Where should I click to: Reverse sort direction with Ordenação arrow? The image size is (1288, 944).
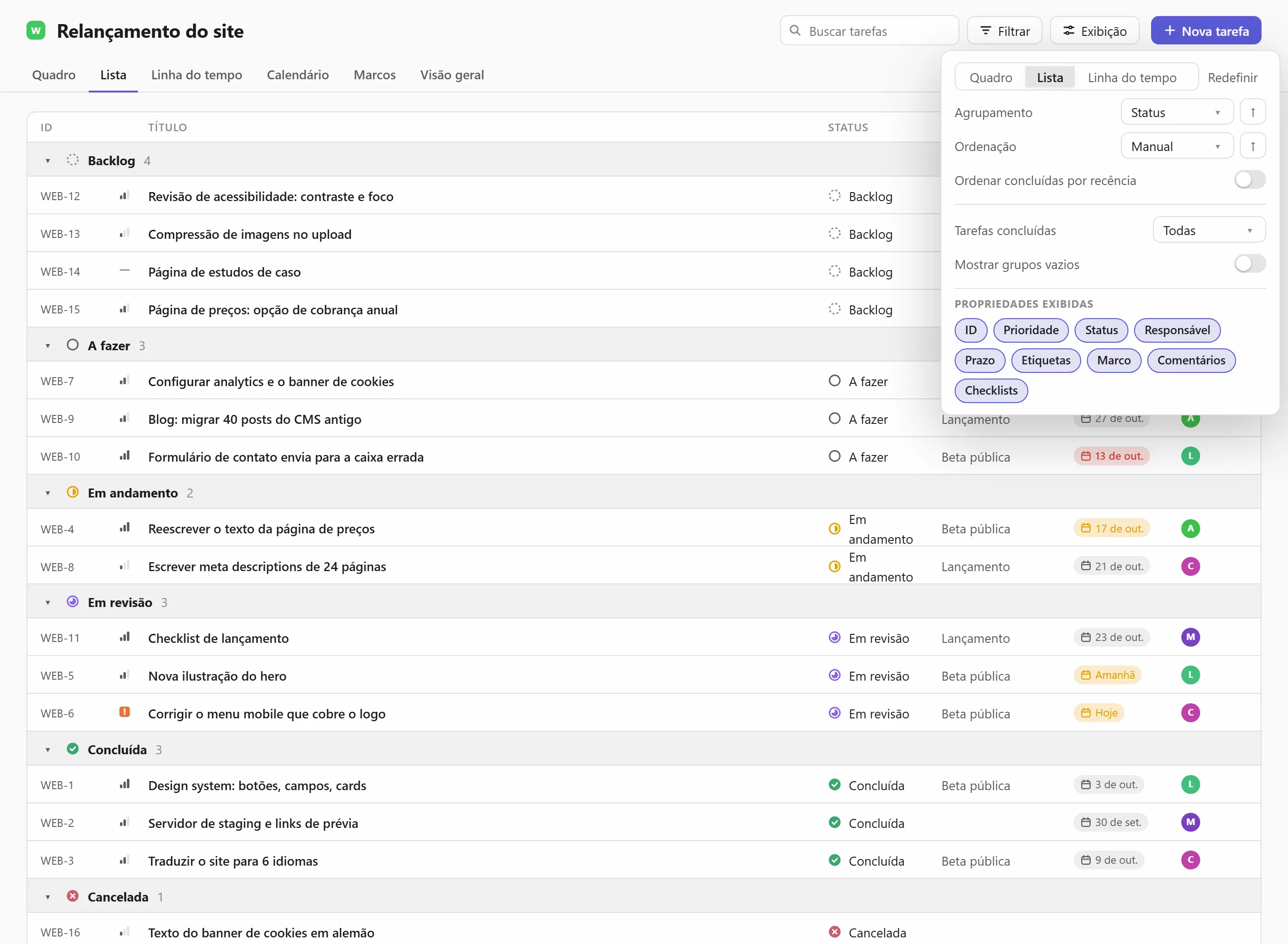[x=1253, y=146]
